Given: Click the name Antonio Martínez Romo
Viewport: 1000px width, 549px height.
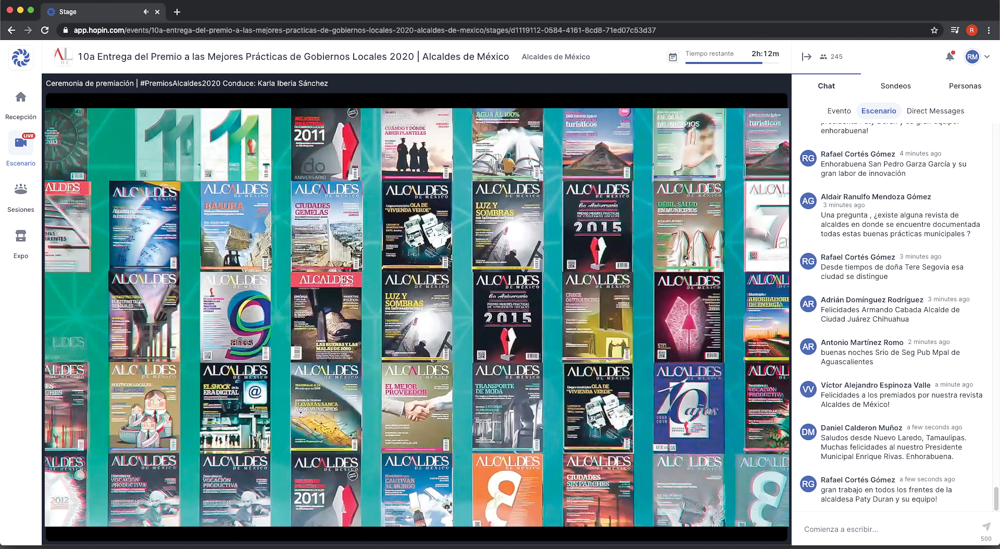Looking at the screenshot, I should (x=862, y=342).
